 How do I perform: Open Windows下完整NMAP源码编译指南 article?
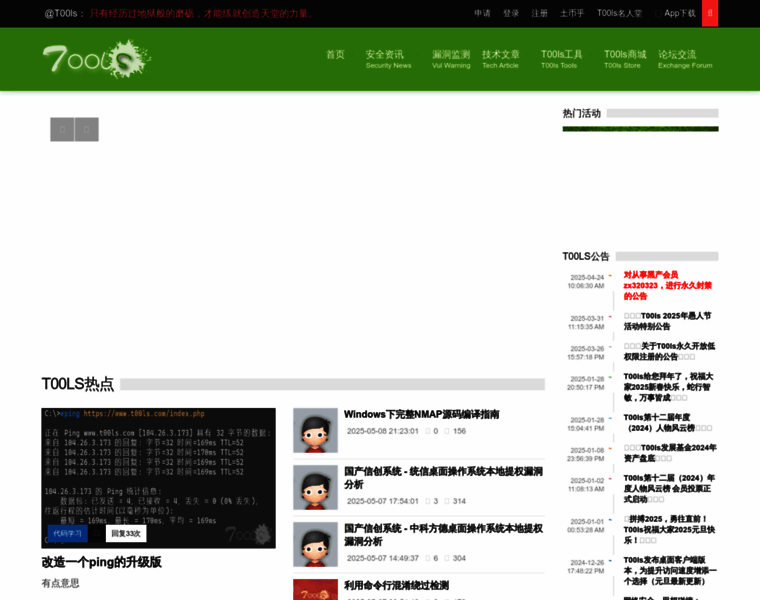(421, 414)
